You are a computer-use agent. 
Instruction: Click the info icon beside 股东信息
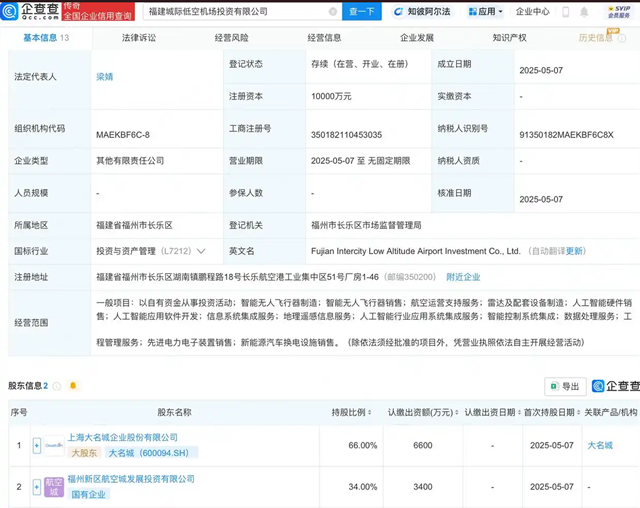tap(57, 386)
